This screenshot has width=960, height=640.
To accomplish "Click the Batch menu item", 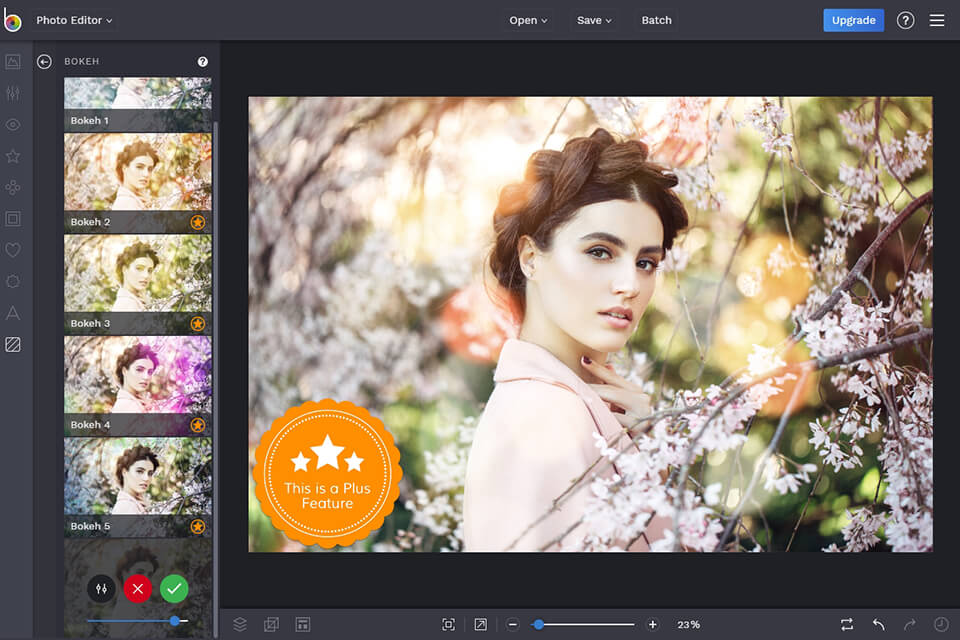I will 656,20.
